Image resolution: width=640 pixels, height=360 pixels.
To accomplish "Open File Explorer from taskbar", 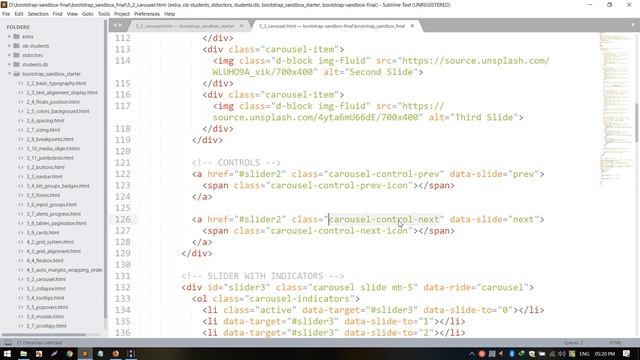I will coord(23,353).
